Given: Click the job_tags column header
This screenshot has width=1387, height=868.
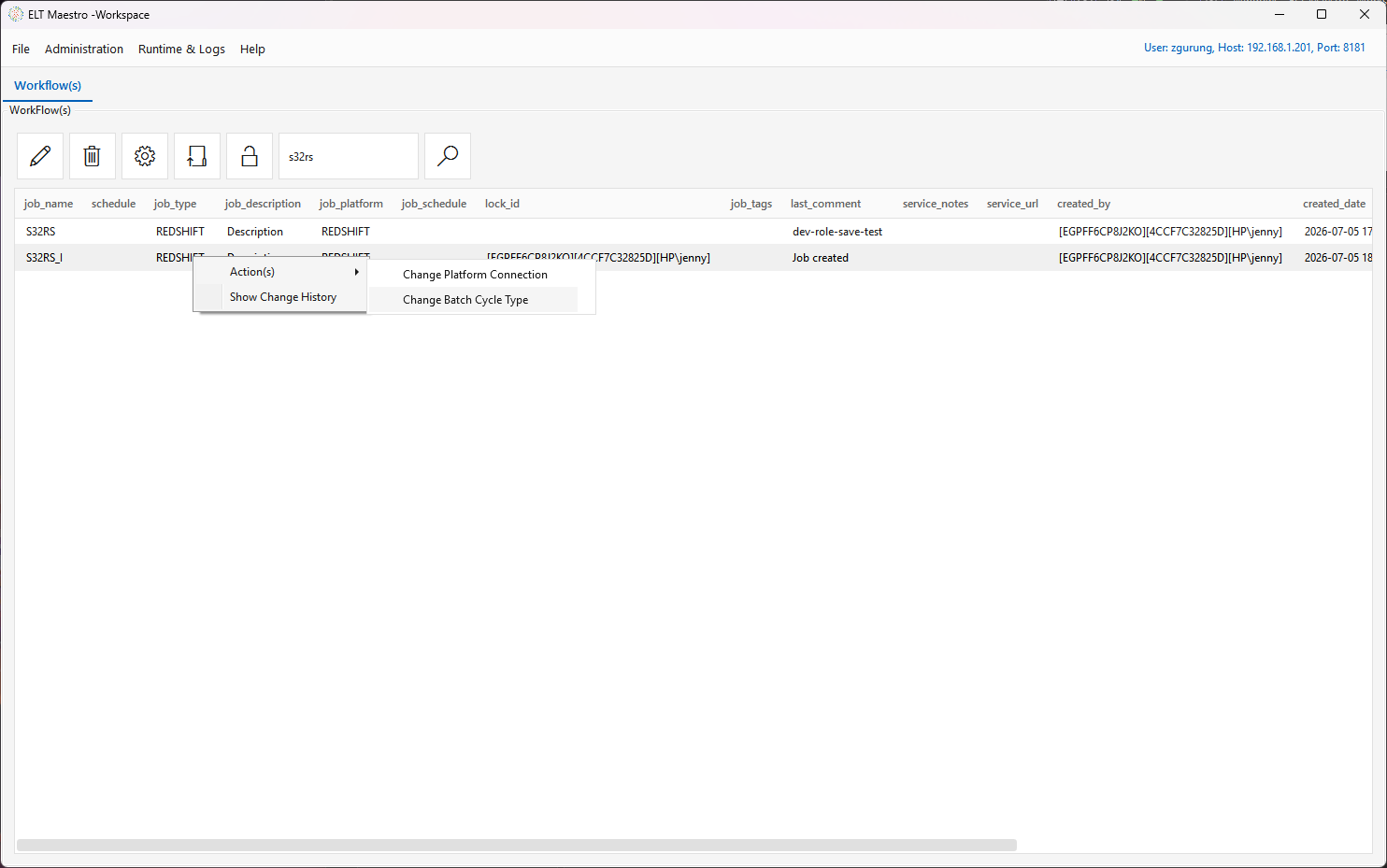Looking at the screenshot, I should (x=751, y=204).
